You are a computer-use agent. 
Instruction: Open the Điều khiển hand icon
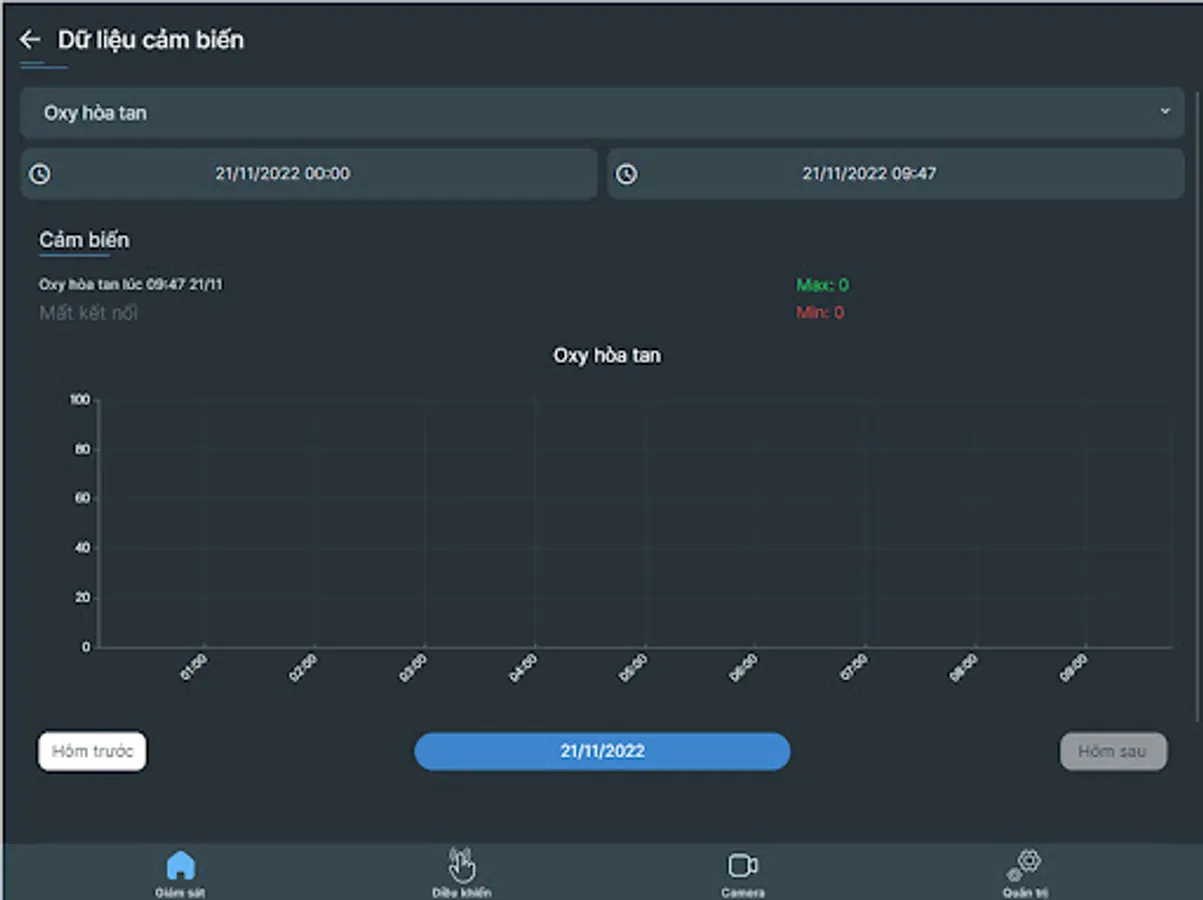pyautogui.click(x=461, y=865)
